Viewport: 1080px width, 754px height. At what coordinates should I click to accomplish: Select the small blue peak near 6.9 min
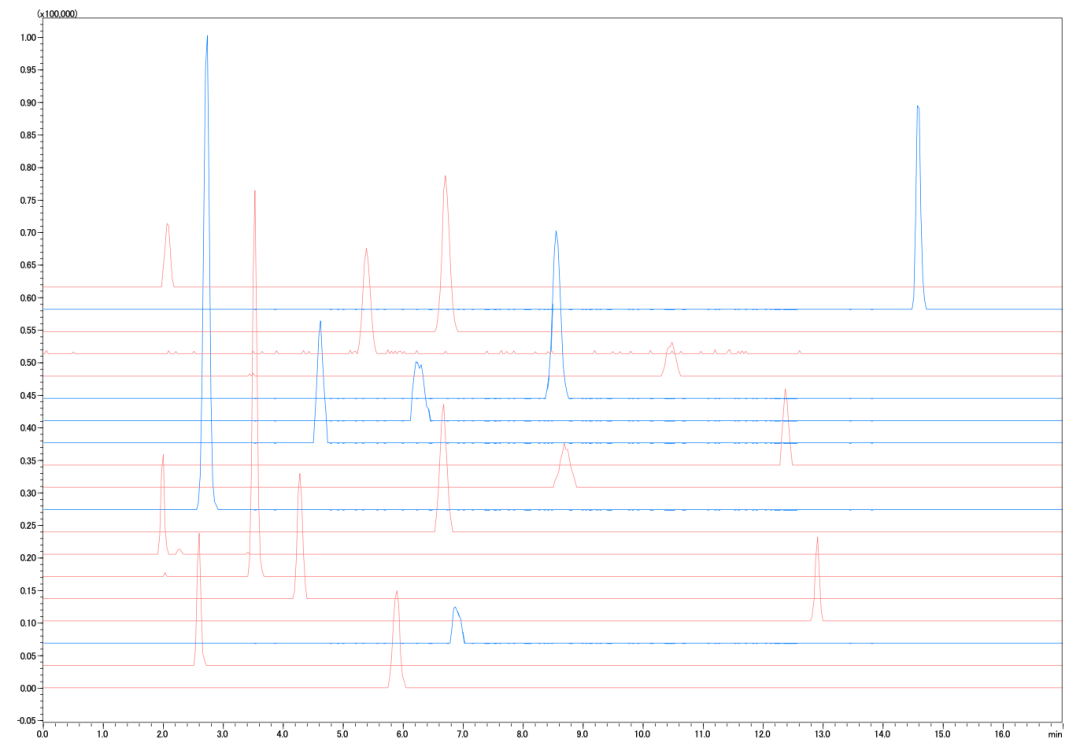click(455, 608)
